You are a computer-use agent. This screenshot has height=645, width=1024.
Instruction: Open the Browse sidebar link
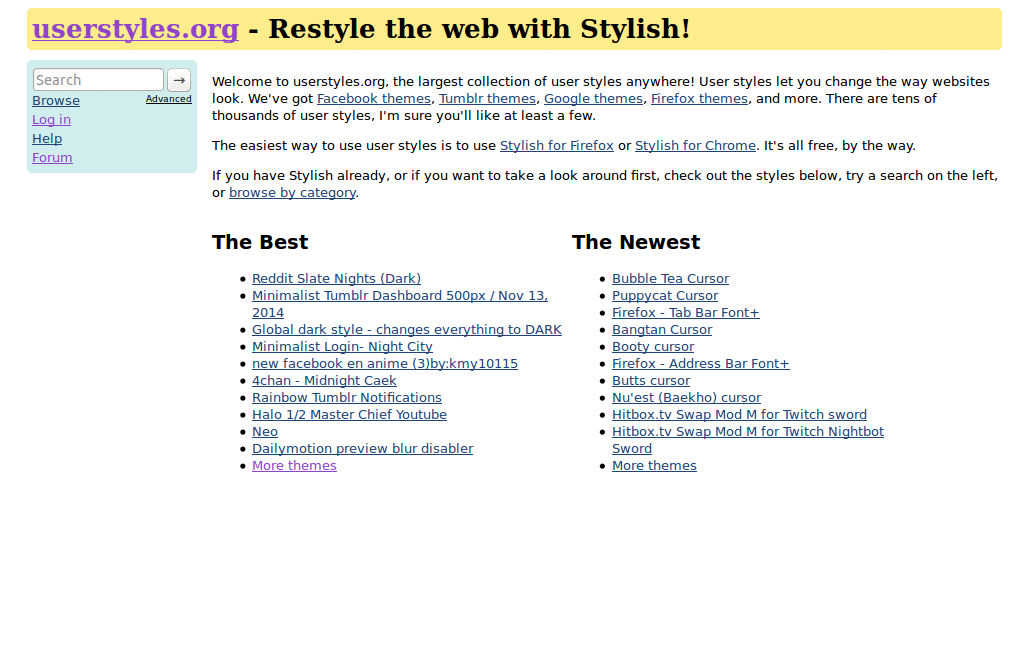(56, 101)
